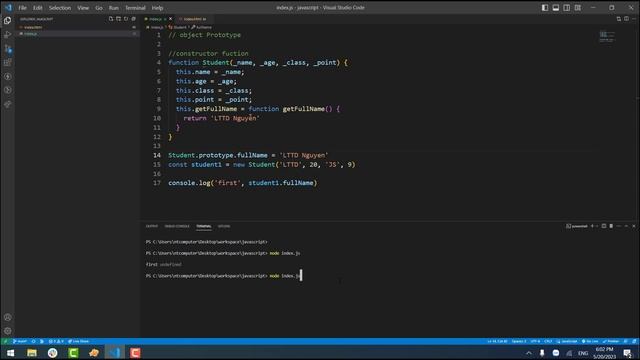Open the Customize Layout icon
This screenshot has height=360, width=640.
(x=578, y=7)
